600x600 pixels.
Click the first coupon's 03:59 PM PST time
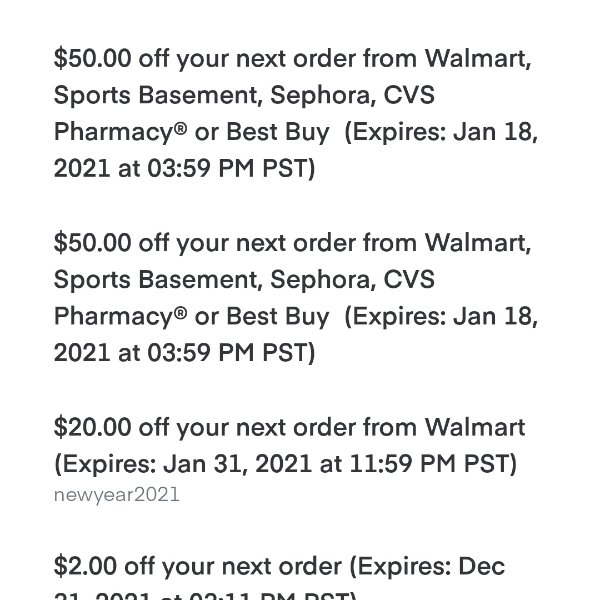[x=231, y=168]
